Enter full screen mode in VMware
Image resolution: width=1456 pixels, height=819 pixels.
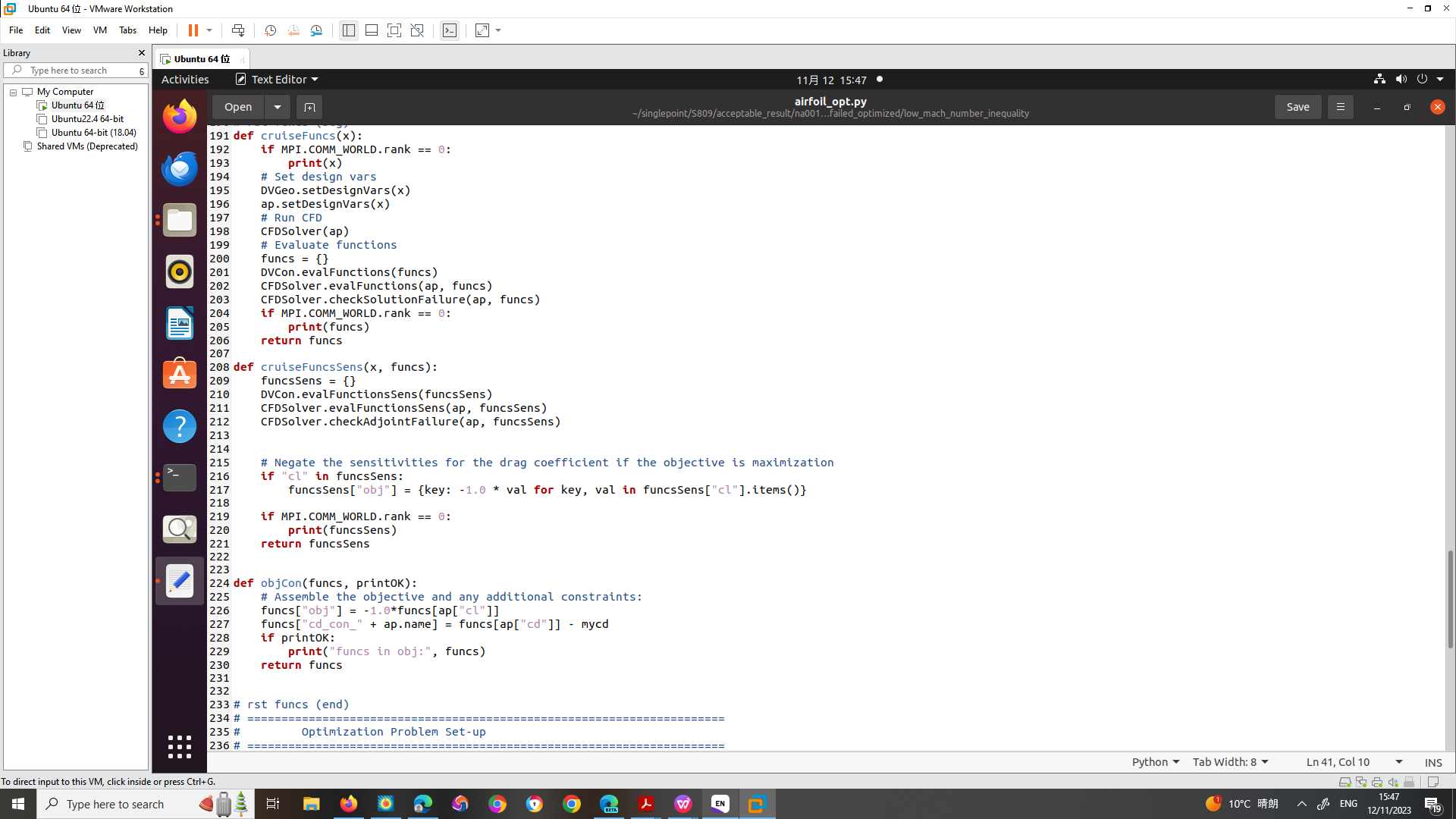pyautogui.click(x=394, y=30)
